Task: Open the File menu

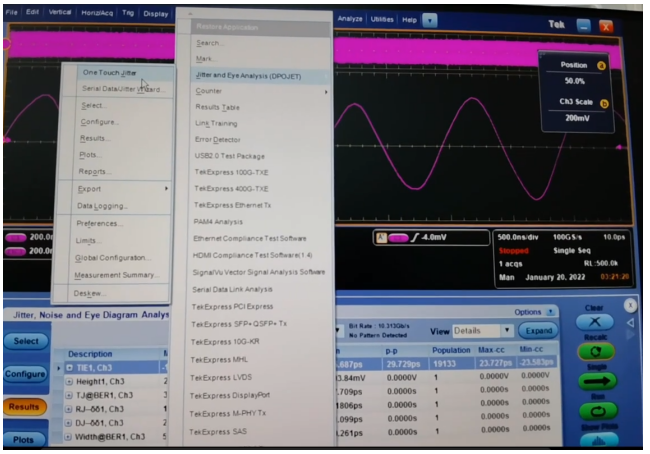Action: click(x=12, y=12)
